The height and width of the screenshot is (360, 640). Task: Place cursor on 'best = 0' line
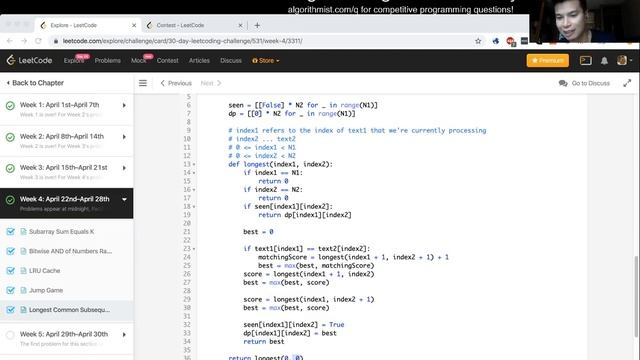point(258,232)
